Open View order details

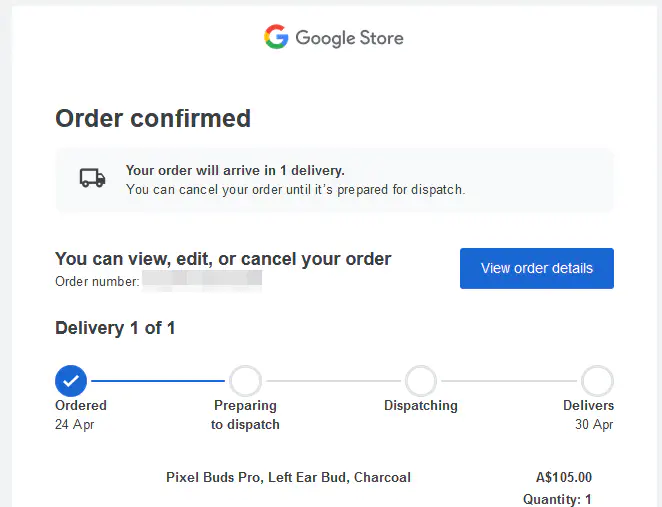[536, 268]
